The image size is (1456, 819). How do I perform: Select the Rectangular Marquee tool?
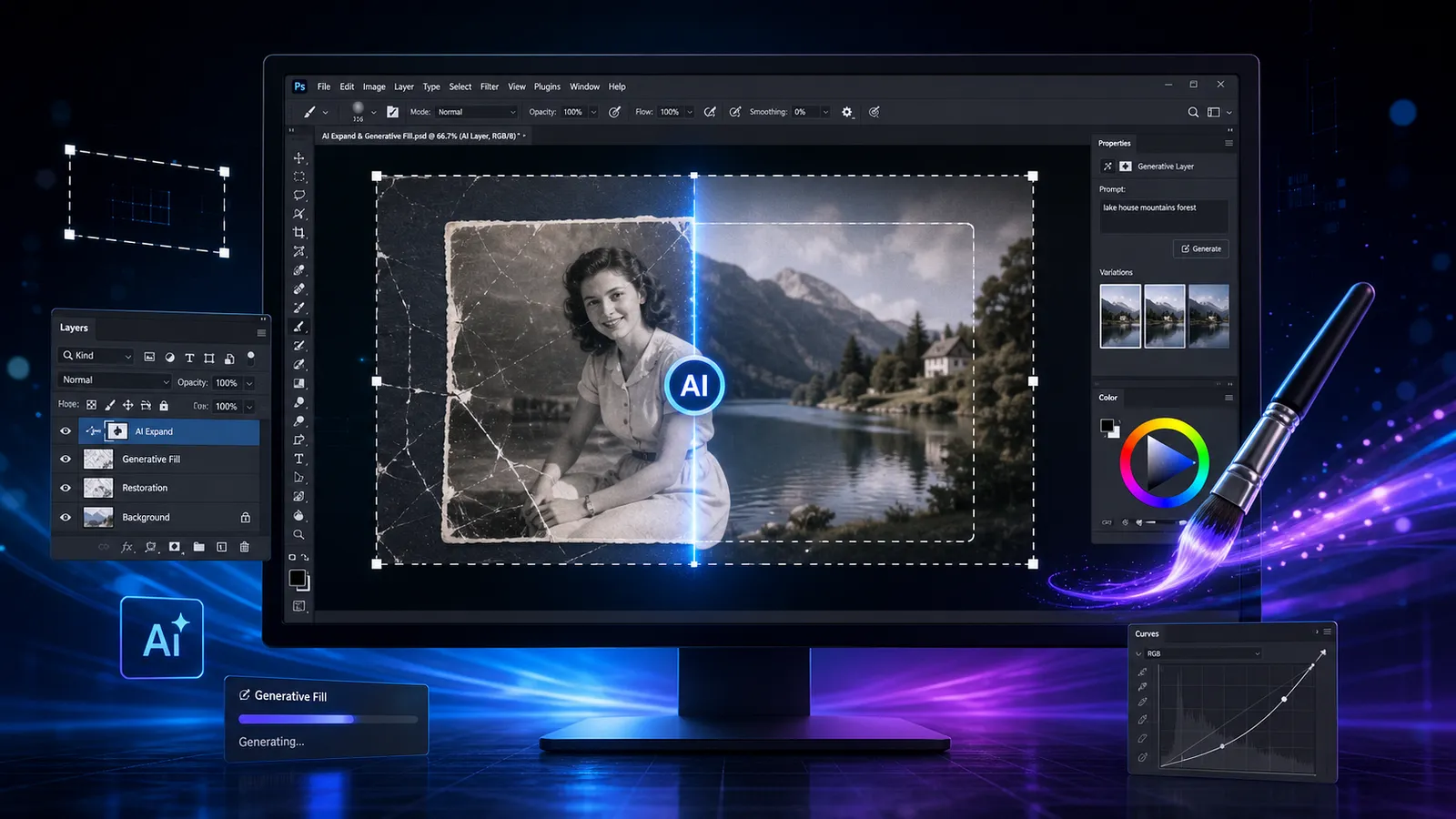[298, 177]
